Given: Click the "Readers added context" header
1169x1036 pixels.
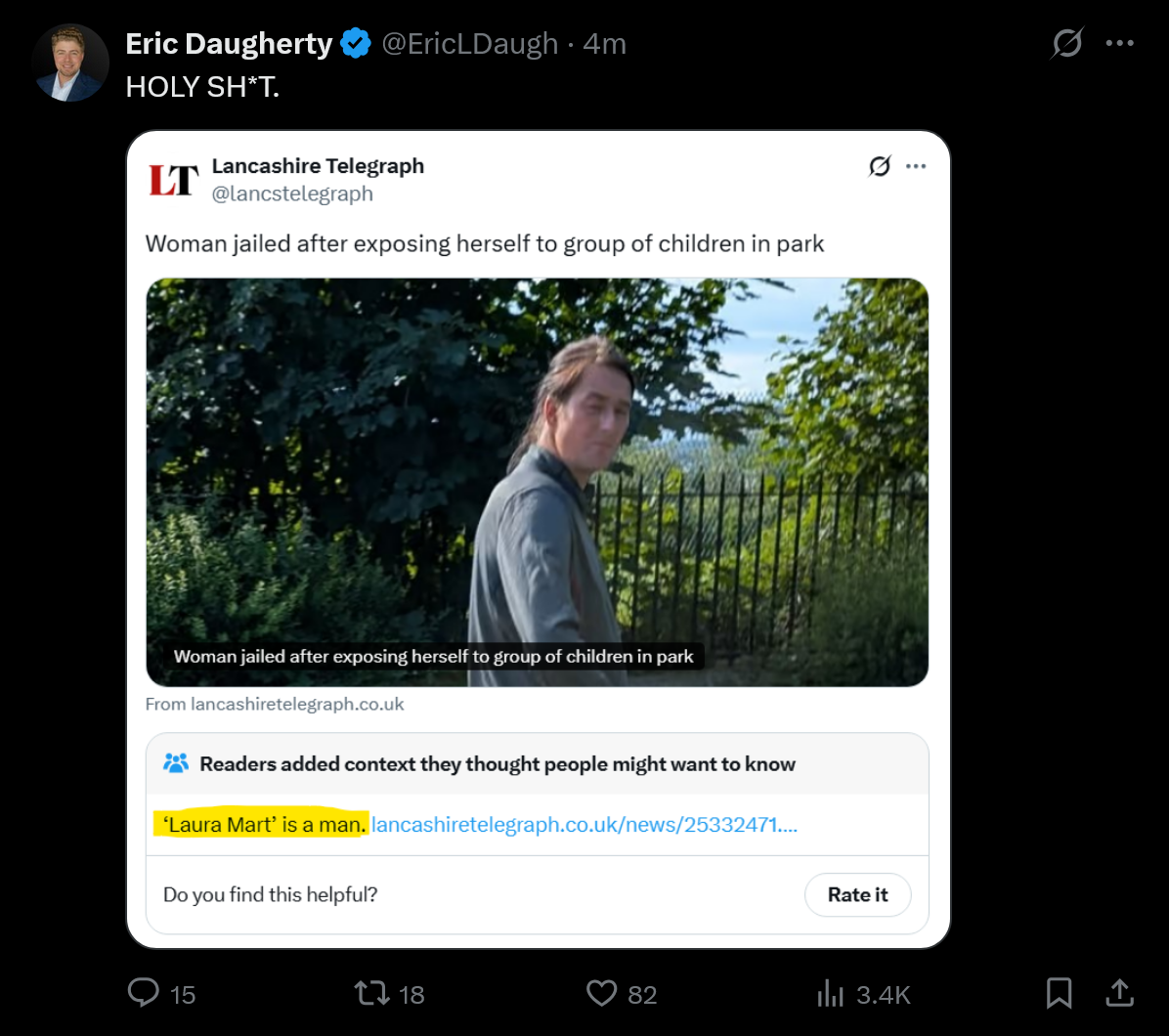Looking at the screenshot, I should coord(498,764).
